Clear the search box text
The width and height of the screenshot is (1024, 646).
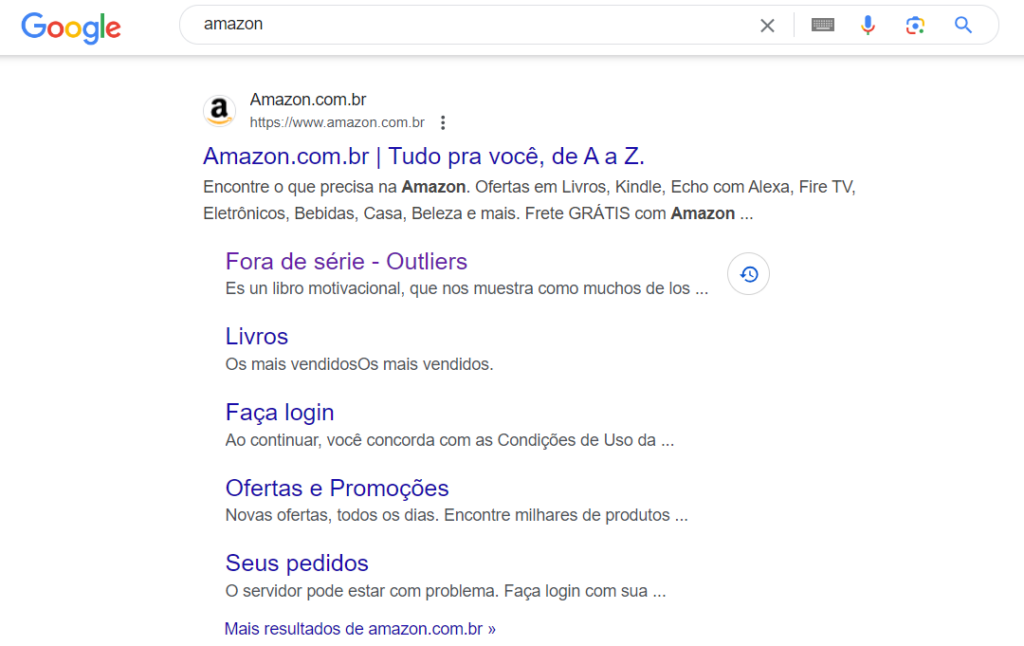[767, 26]
